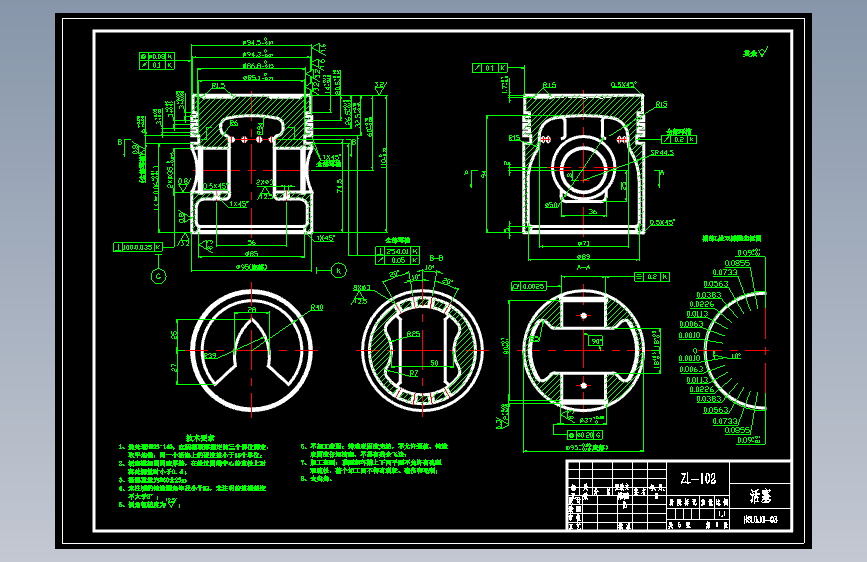Click the R40 radius label
The height and width of the screenshot is (562, 867).
pos(317,307)
